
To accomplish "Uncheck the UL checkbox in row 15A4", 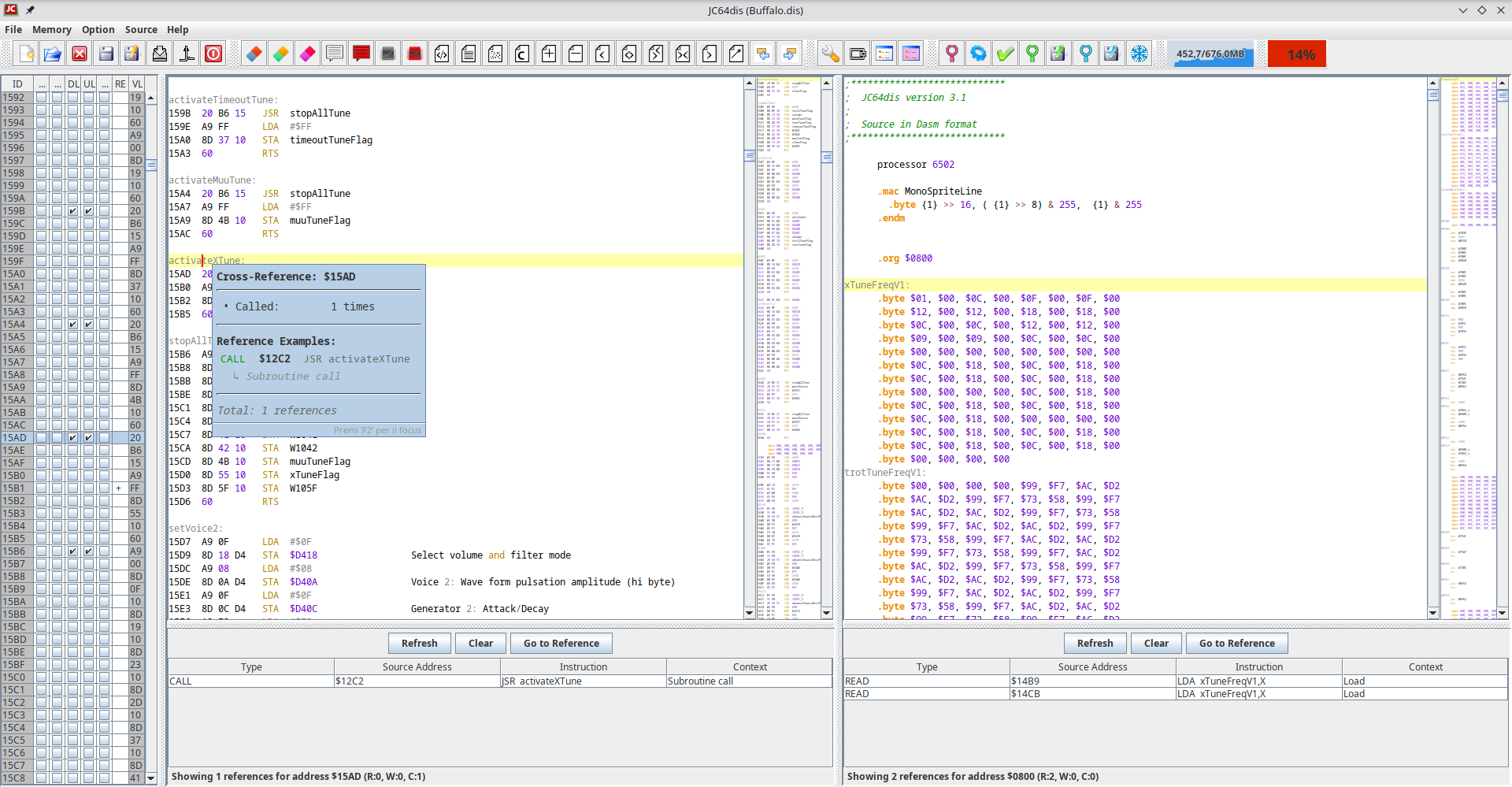I will coord(88,325).
